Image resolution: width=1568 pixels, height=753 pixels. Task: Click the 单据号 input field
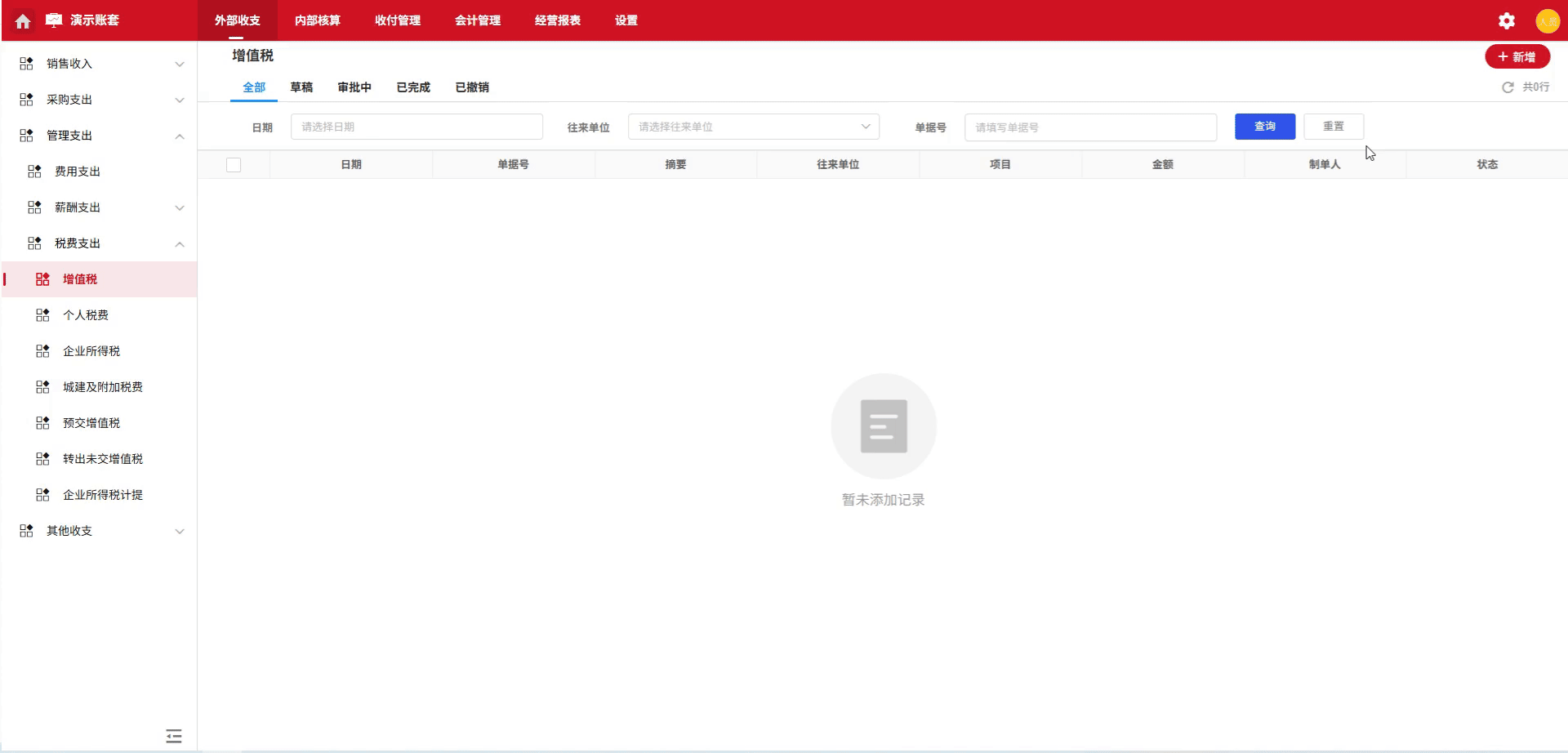pyautogui.click(x=1090, y=127)
